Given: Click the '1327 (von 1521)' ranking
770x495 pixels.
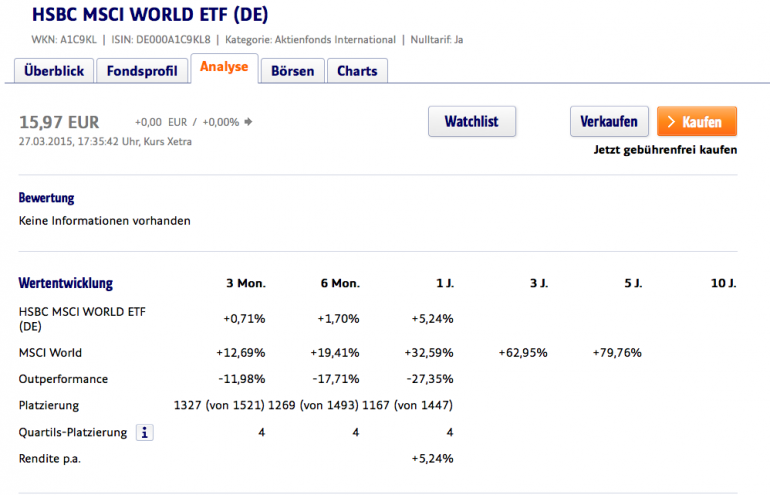Looking at the screenshot, I should (x=219, y=406).
